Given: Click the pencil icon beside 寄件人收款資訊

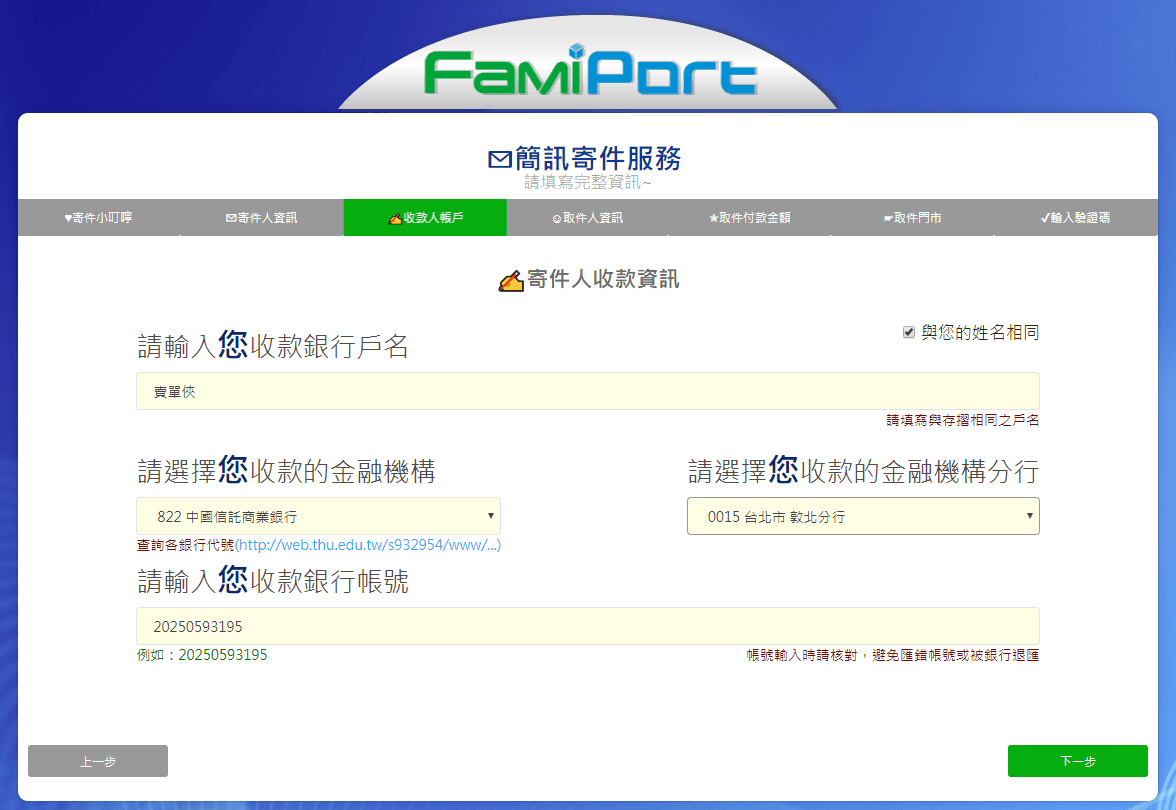Looking at the screenshot, I should click(511, 280).
